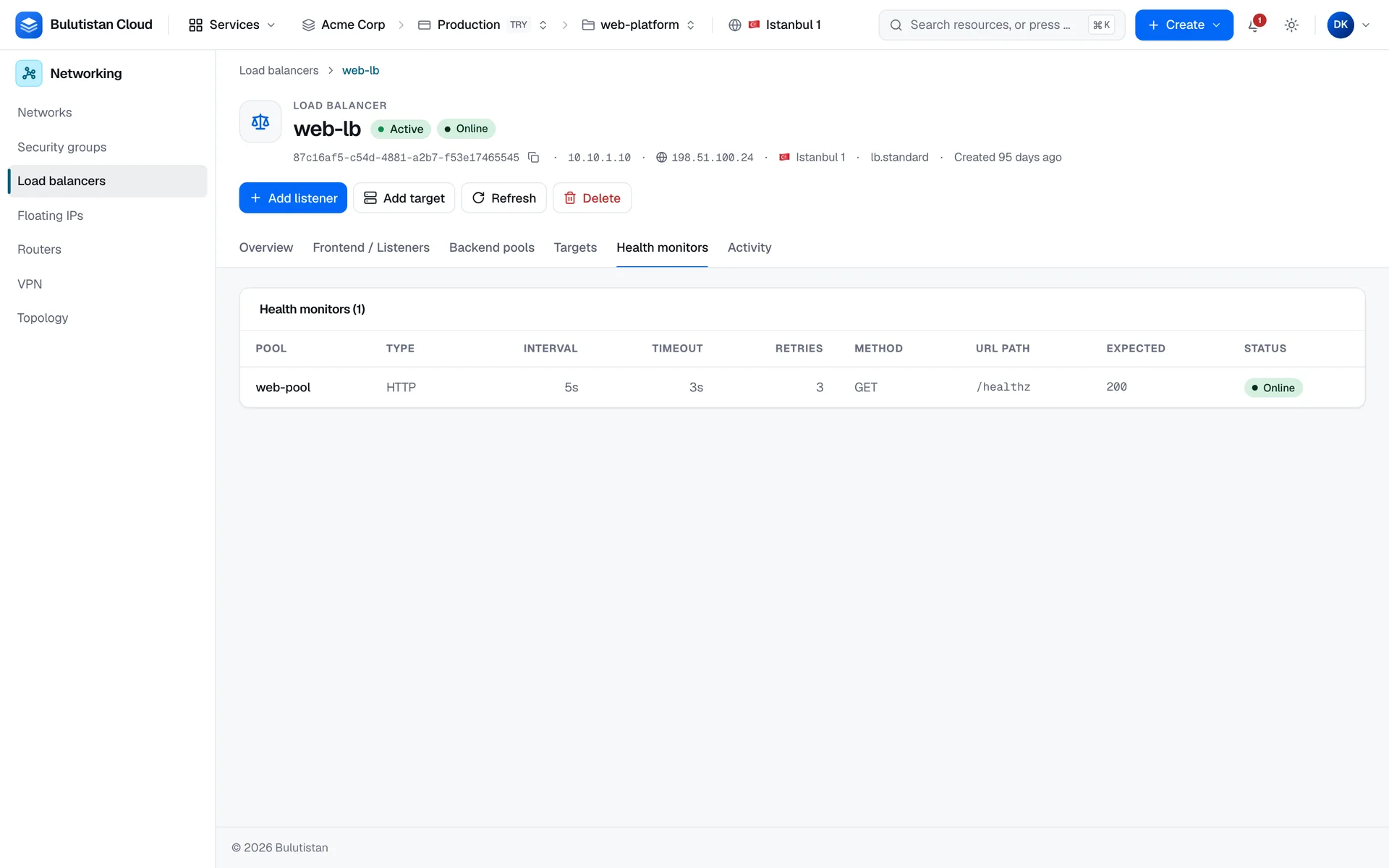Viewport: 1389px width, 868px height.
Task: Open the Targets tab
Action: click(x=575, y=247)
